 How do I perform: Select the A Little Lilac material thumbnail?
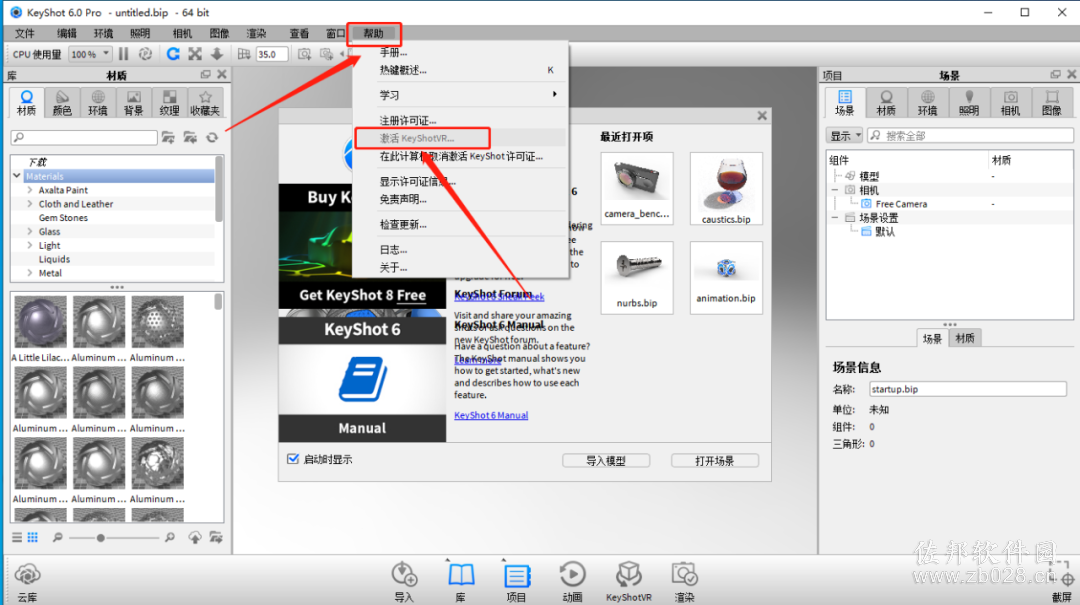pyautogui.click(x=41, y=321)
